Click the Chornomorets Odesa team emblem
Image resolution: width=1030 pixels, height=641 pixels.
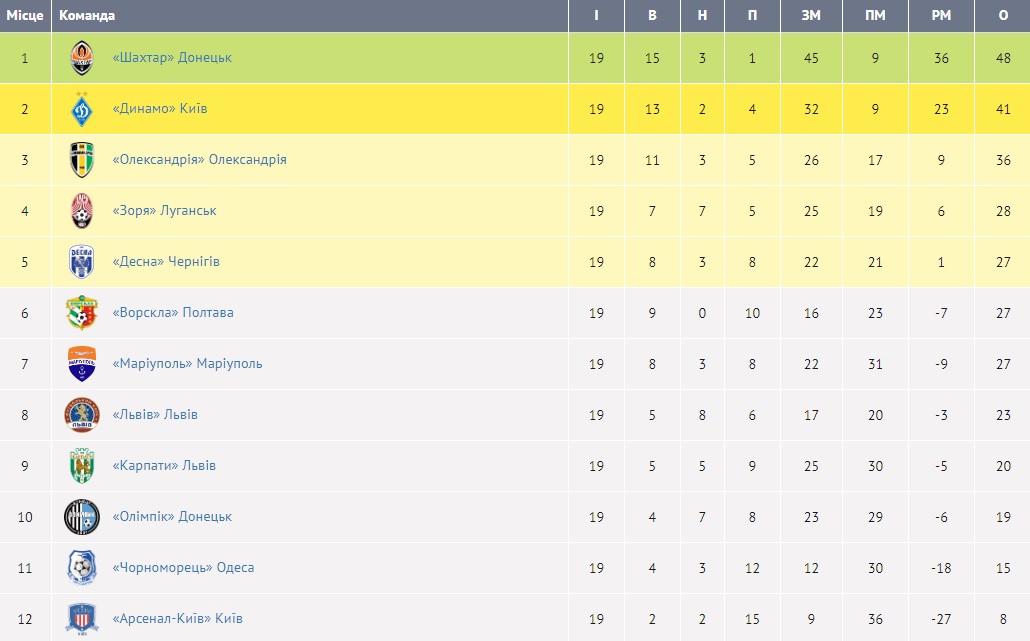[82, 568]
